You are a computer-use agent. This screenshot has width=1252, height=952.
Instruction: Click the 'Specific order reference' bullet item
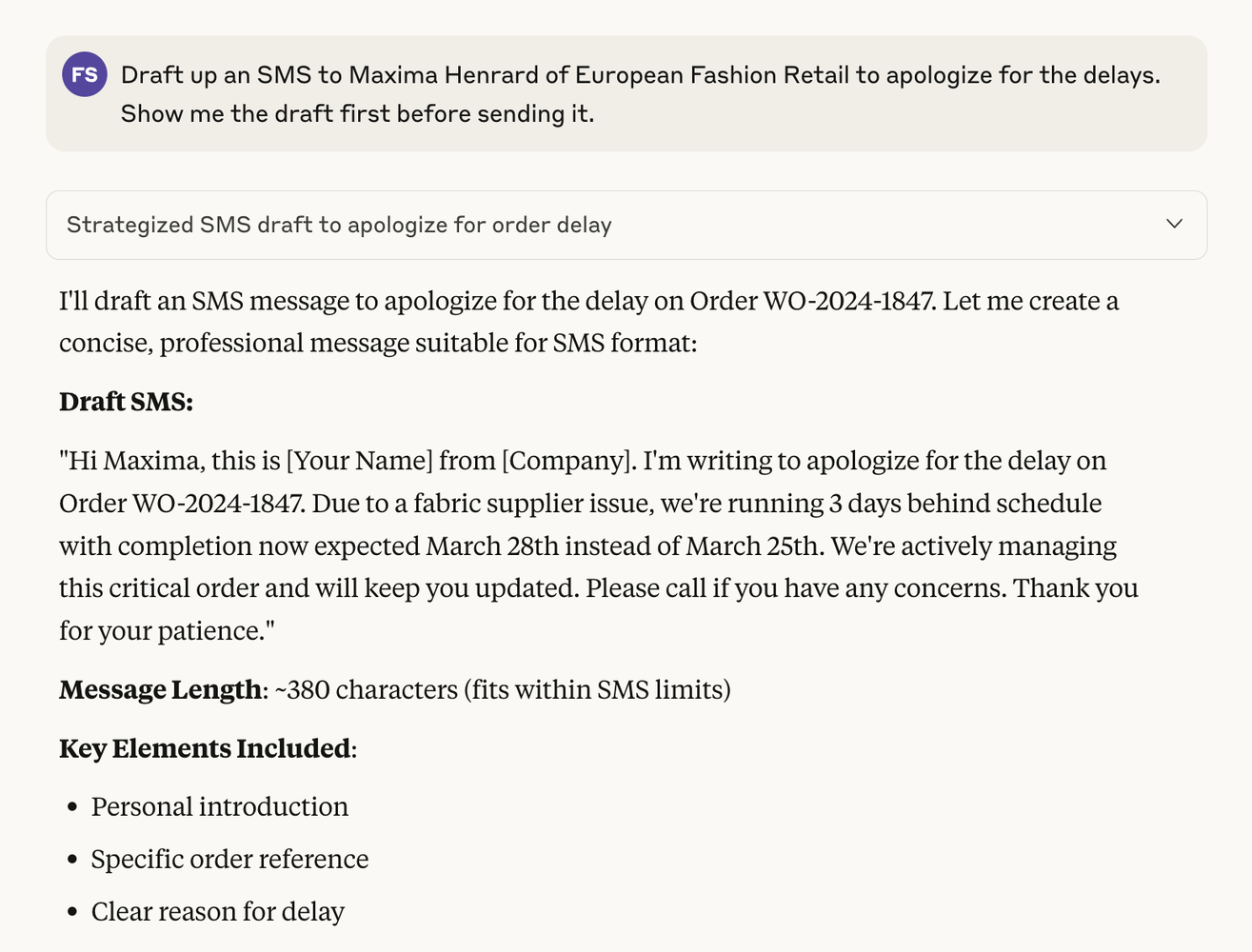tap(229, 859)
